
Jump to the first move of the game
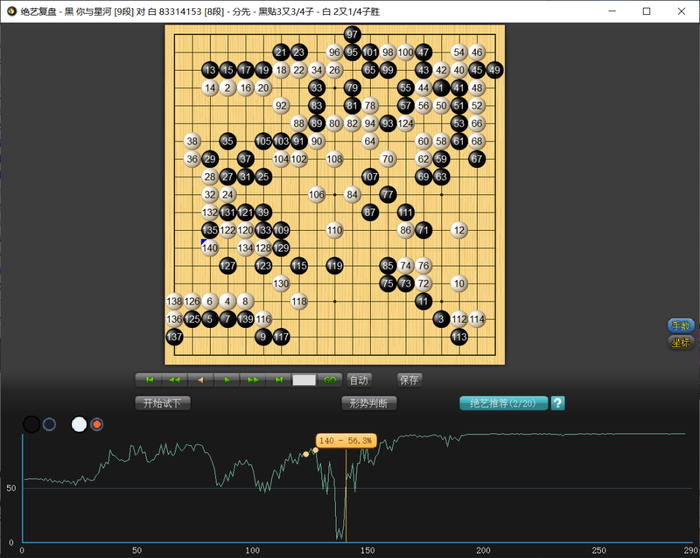pos(149,380)
